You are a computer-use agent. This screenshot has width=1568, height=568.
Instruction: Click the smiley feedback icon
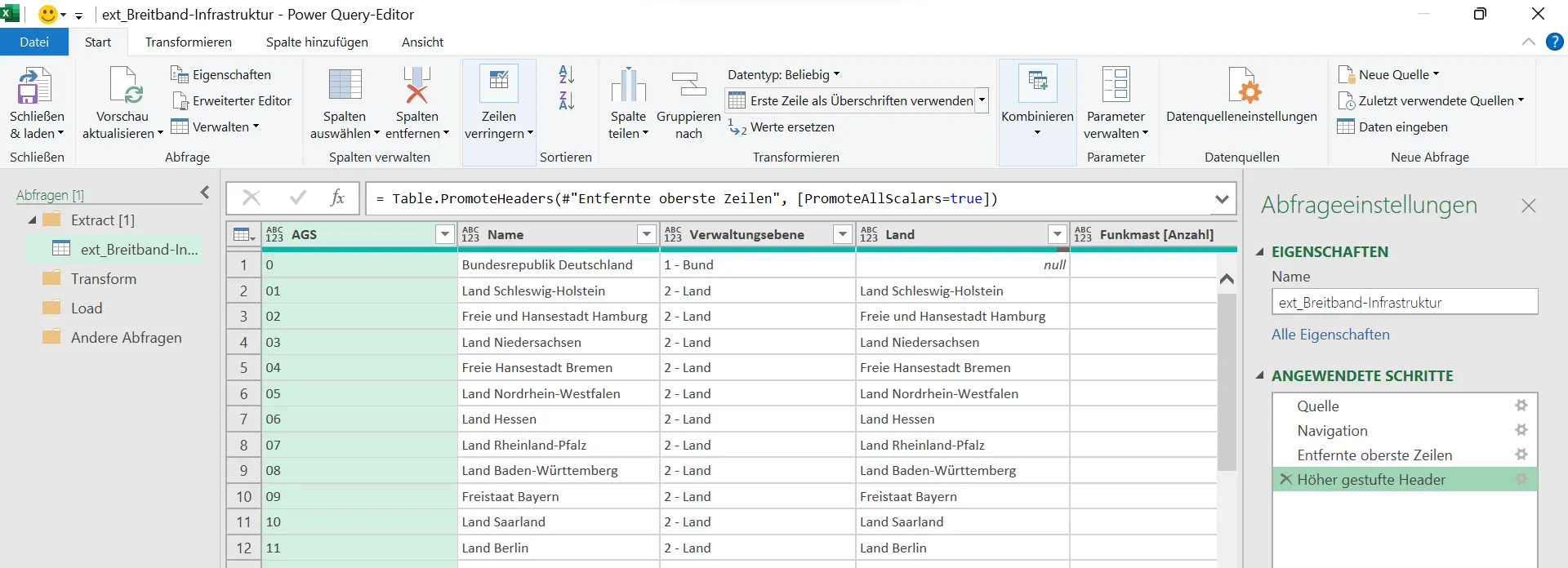click(48, 14)
